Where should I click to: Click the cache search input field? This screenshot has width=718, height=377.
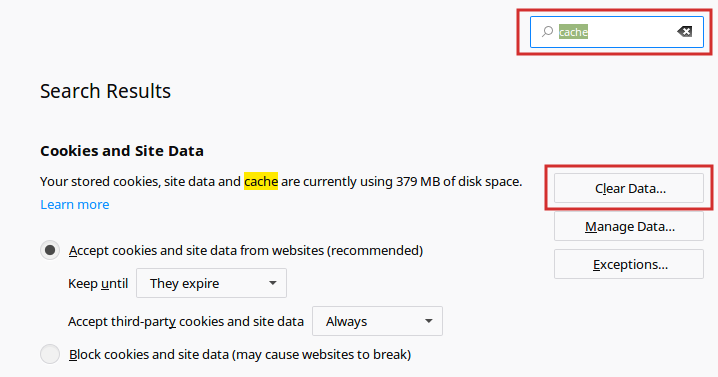point(617,32)
